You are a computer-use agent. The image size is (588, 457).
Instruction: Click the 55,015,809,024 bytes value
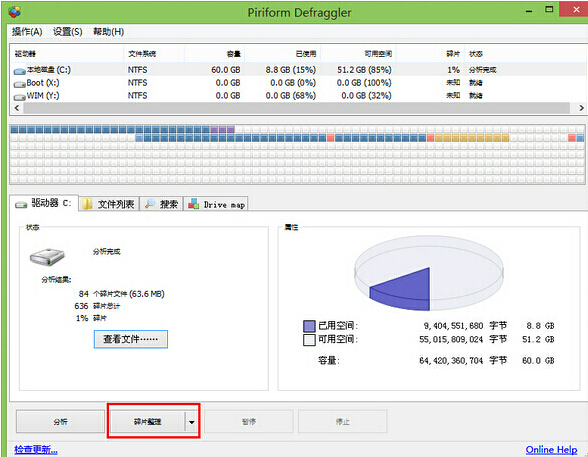451,339
